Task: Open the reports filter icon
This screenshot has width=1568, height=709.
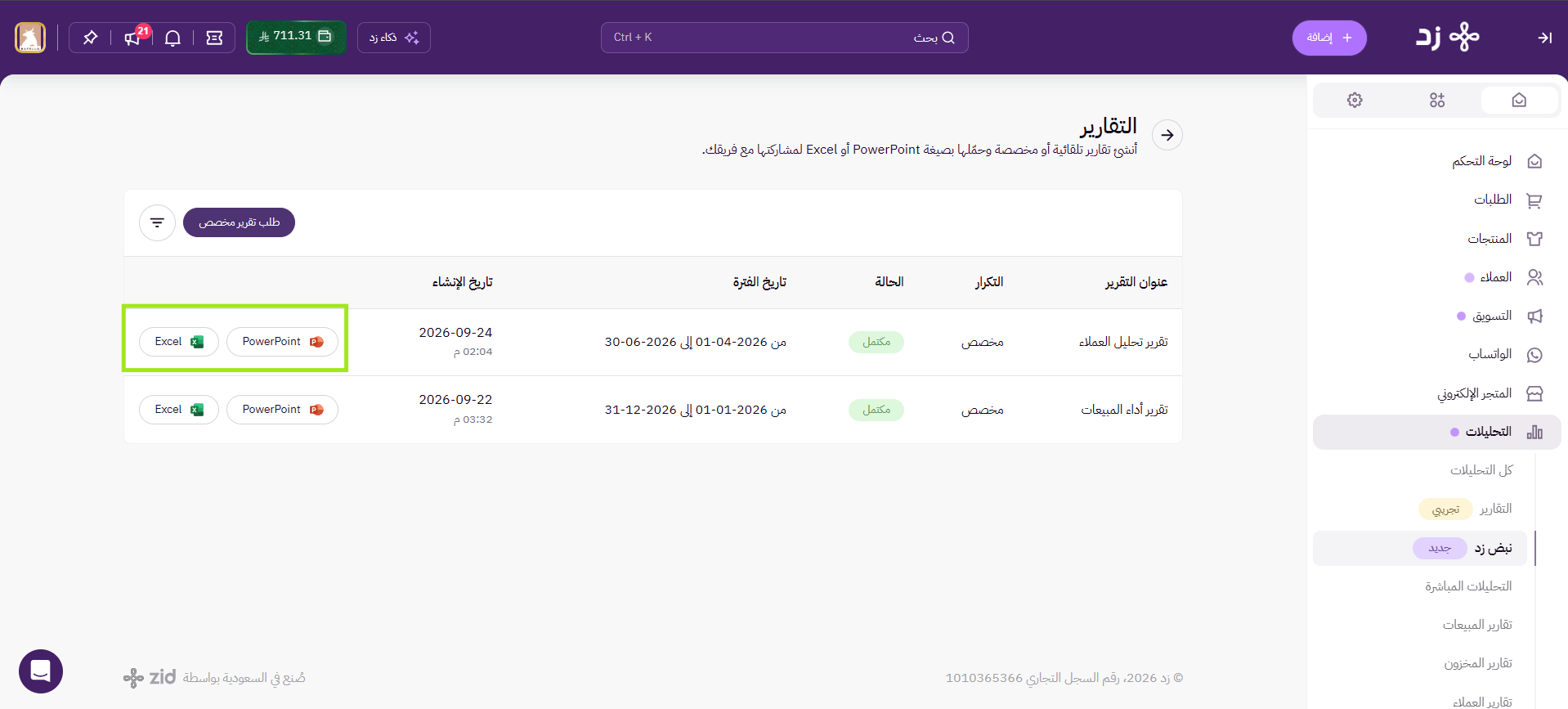Action: point(157,222)
